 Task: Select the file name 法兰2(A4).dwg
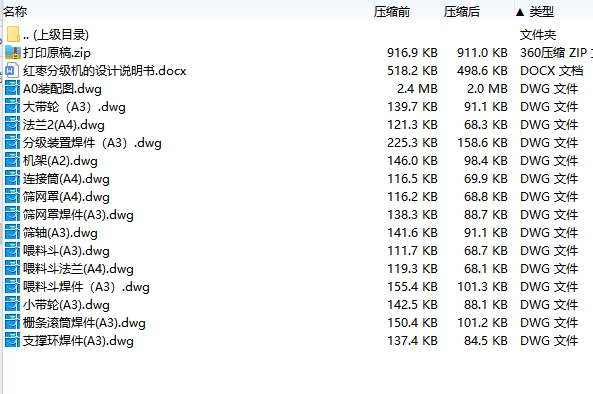[64, 125]
